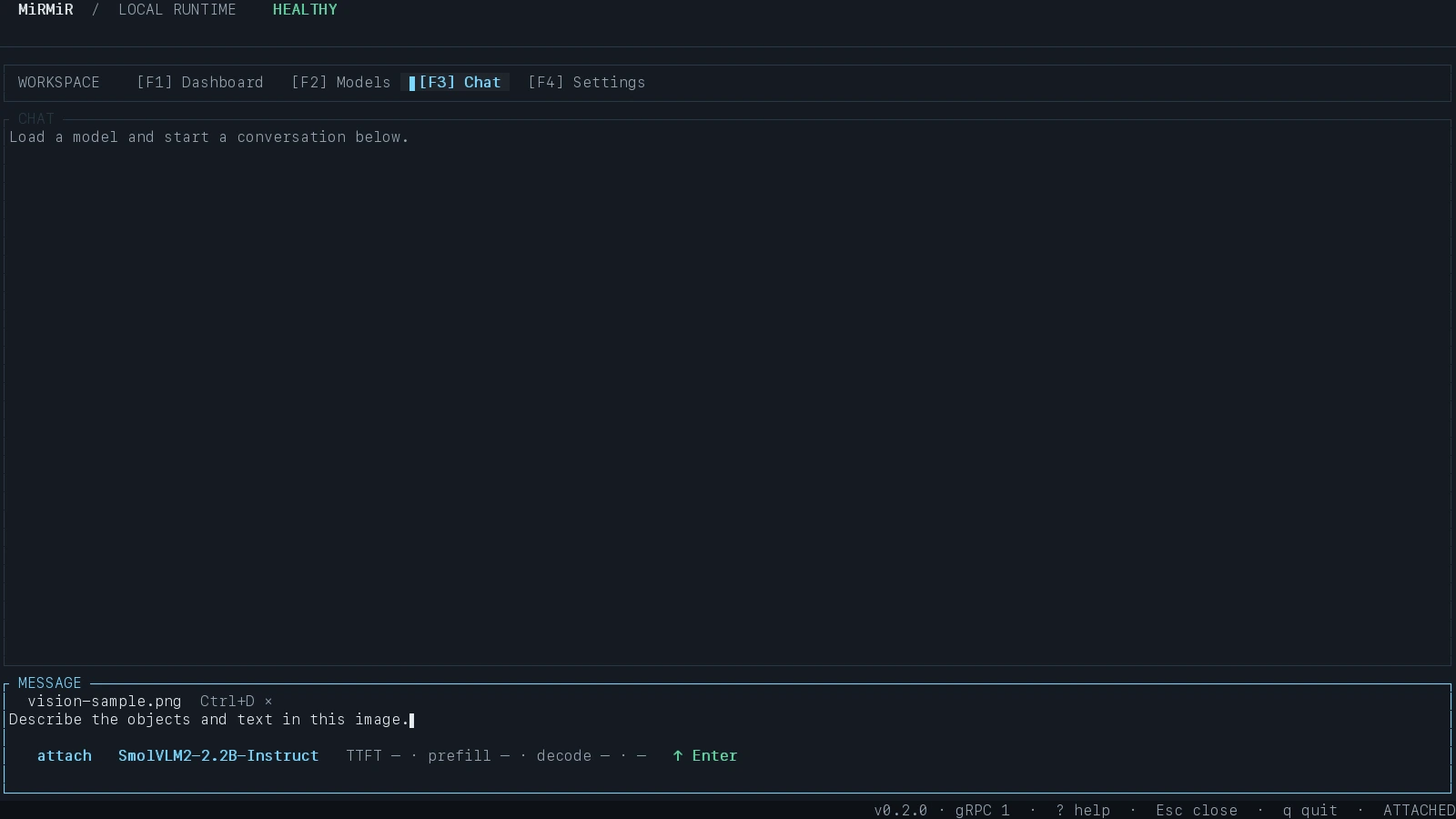Click the MESSAGE panel title

pos(50,682)
